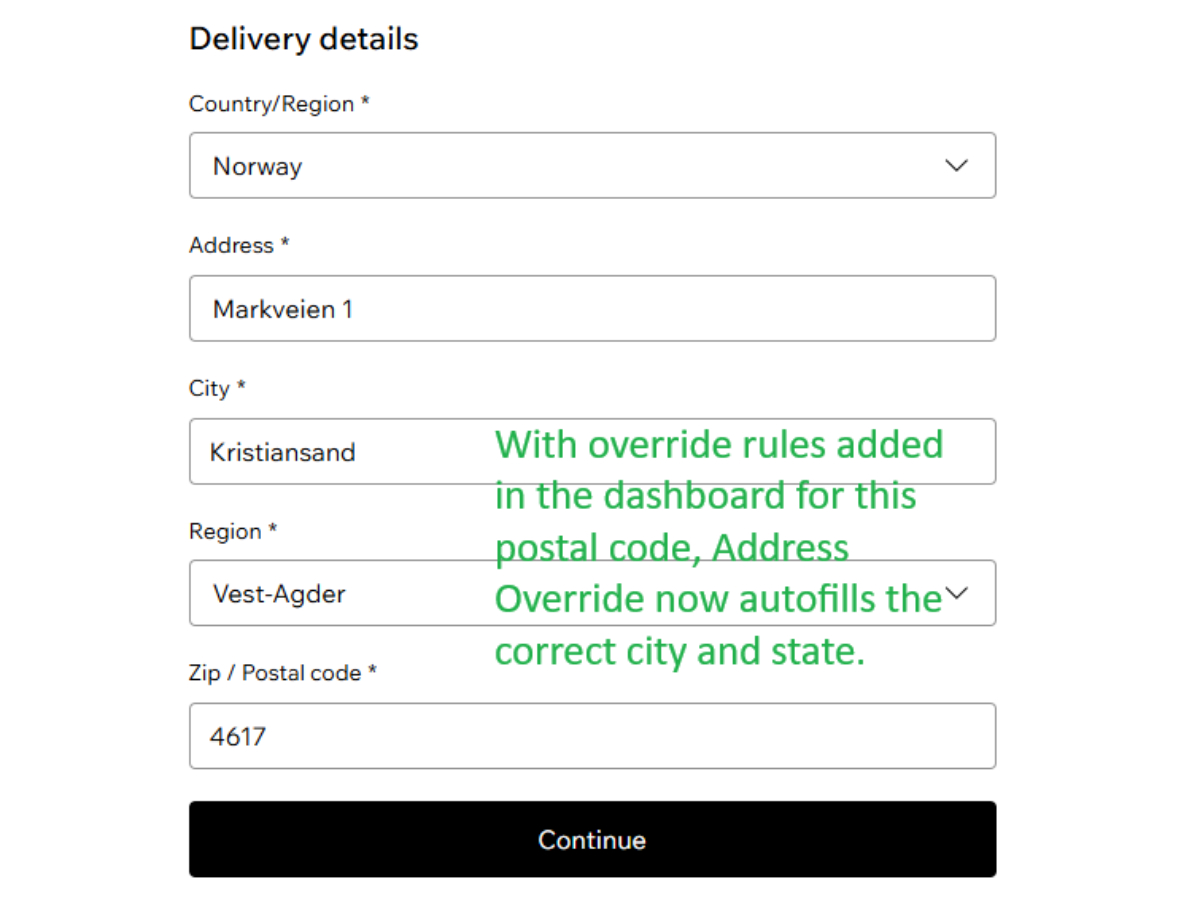This screenshot has width=1200, height=900.
Task: Click the Delivery details heading
Action: 303,39
